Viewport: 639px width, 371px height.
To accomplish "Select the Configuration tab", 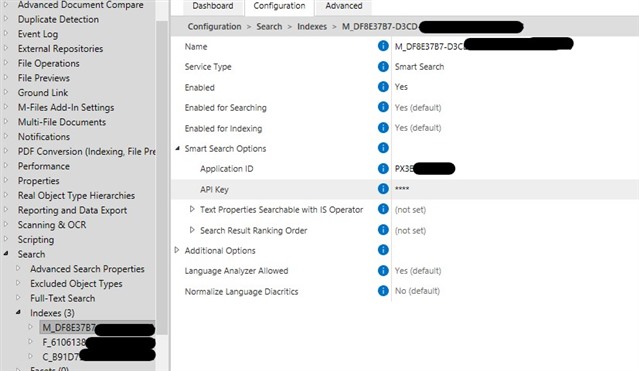I will [279, 6].
